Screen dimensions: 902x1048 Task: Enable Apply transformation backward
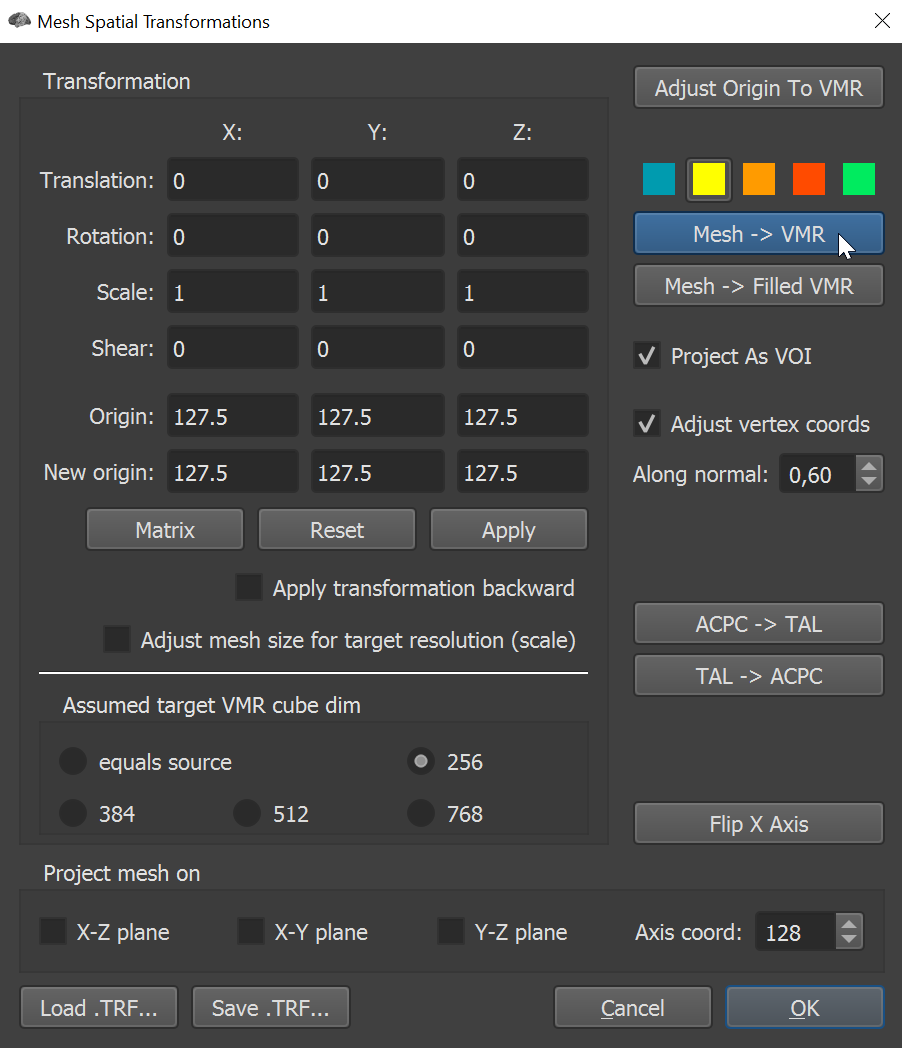point(249,587)
